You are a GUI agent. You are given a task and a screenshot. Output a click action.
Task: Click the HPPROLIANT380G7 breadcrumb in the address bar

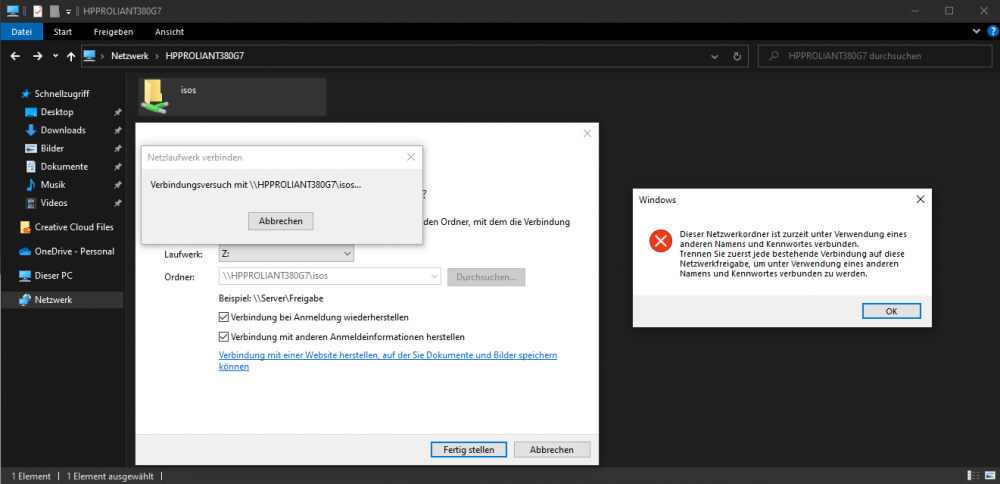(205, 56)
